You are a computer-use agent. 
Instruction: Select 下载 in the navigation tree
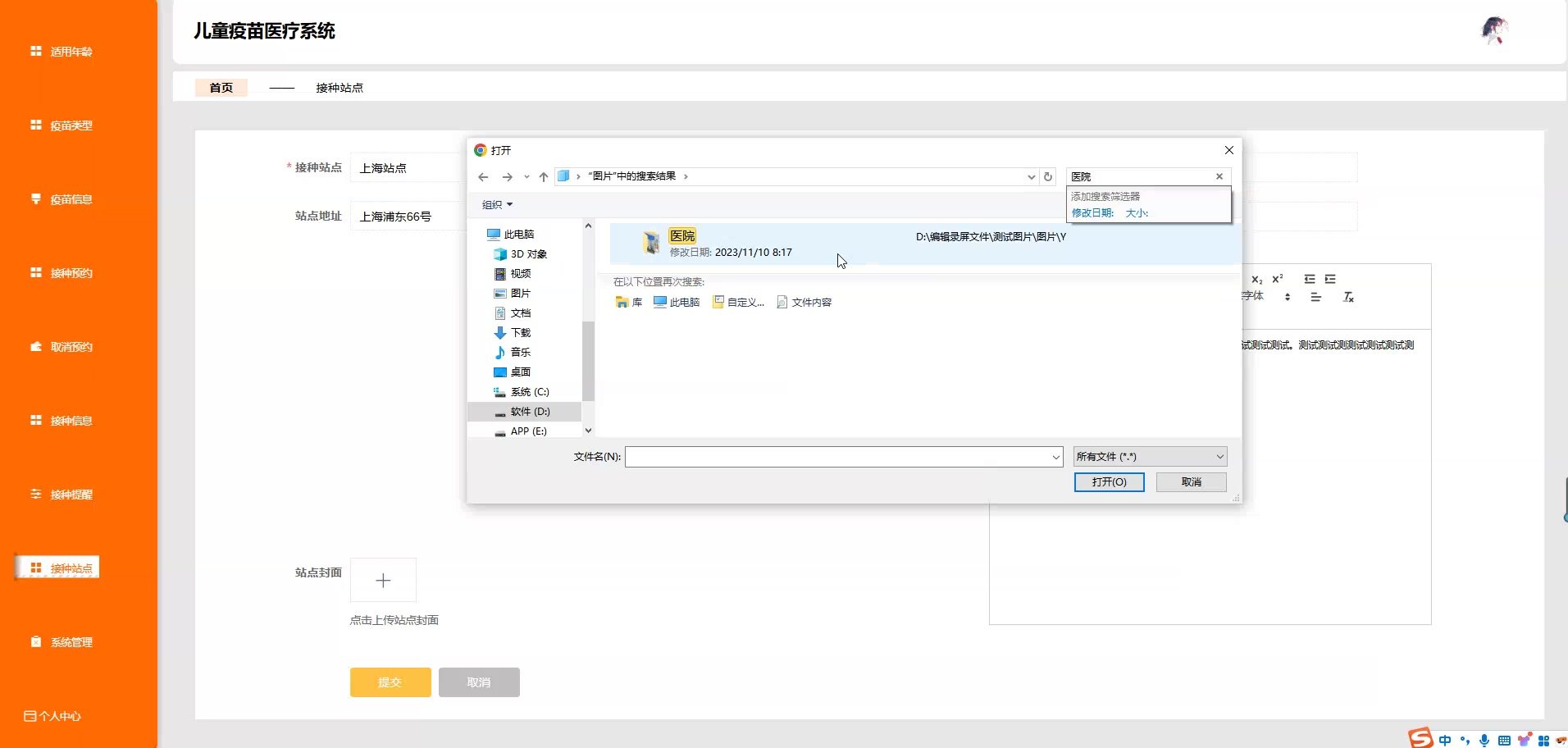513,333
